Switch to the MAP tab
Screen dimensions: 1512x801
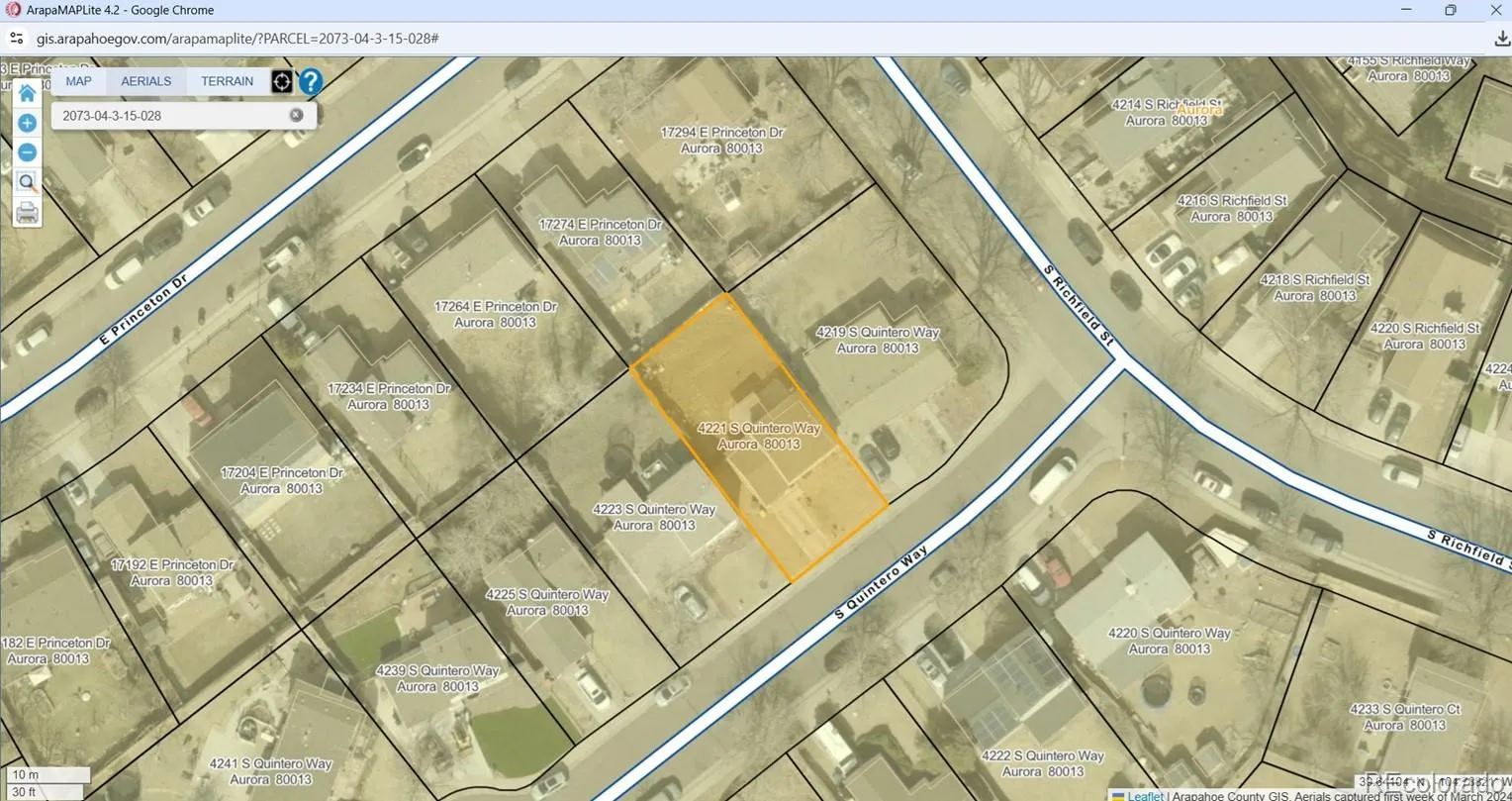[x=79, y=81]
